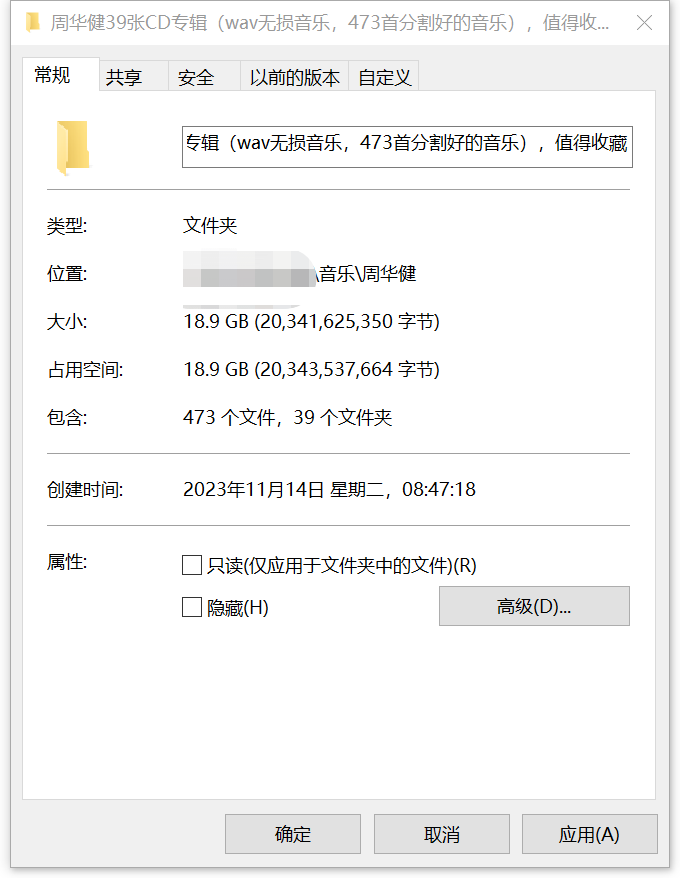The height and width of the screenshot is (878, 680).
Task: Cancel the dialog with 取消
Action: pos(442,834)
